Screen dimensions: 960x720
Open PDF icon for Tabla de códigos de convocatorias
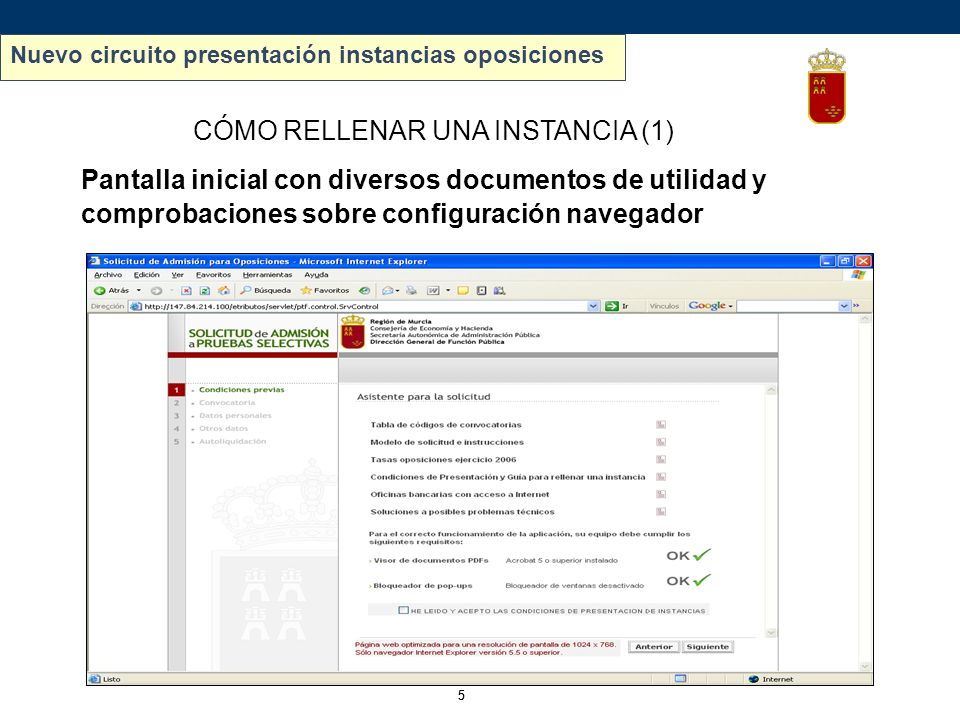coord(661,424)
